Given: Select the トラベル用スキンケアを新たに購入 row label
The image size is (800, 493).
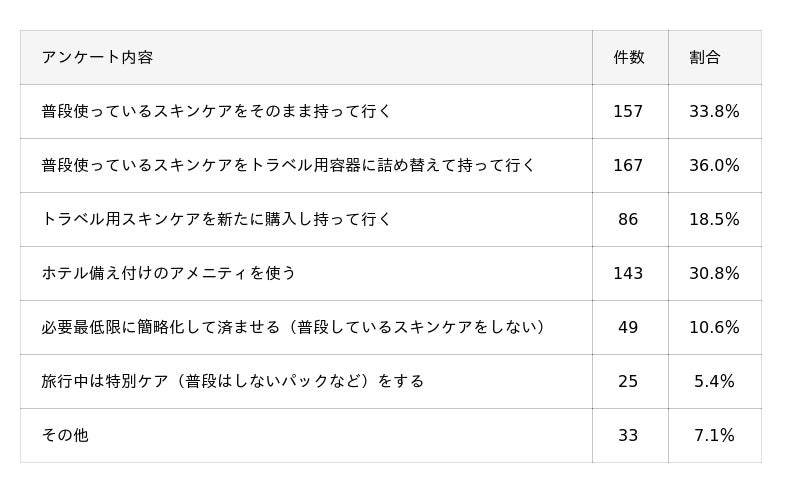Looking at the screenshot, I should coord(216,220).
